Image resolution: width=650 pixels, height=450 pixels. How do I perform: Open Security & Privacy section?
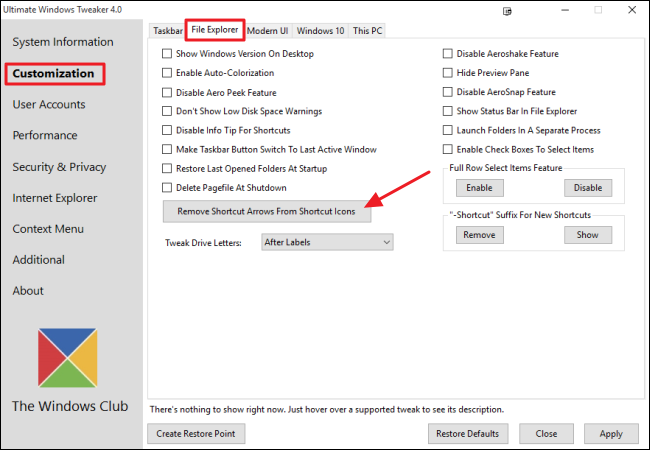(x=59, y=167)
